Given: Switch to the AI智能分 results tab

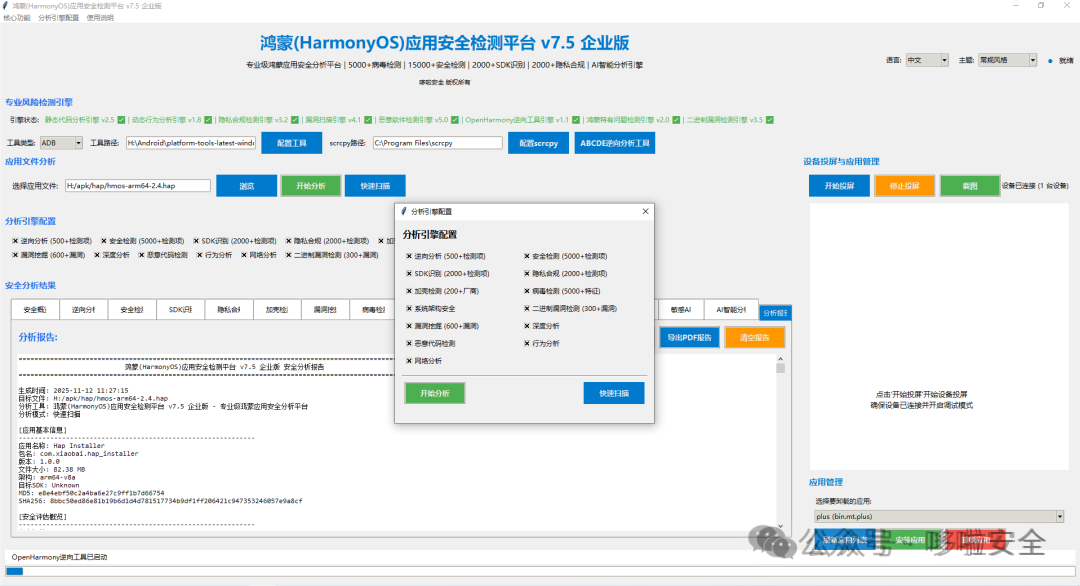Looking at the screenshot, I should (x=731, y=310).
